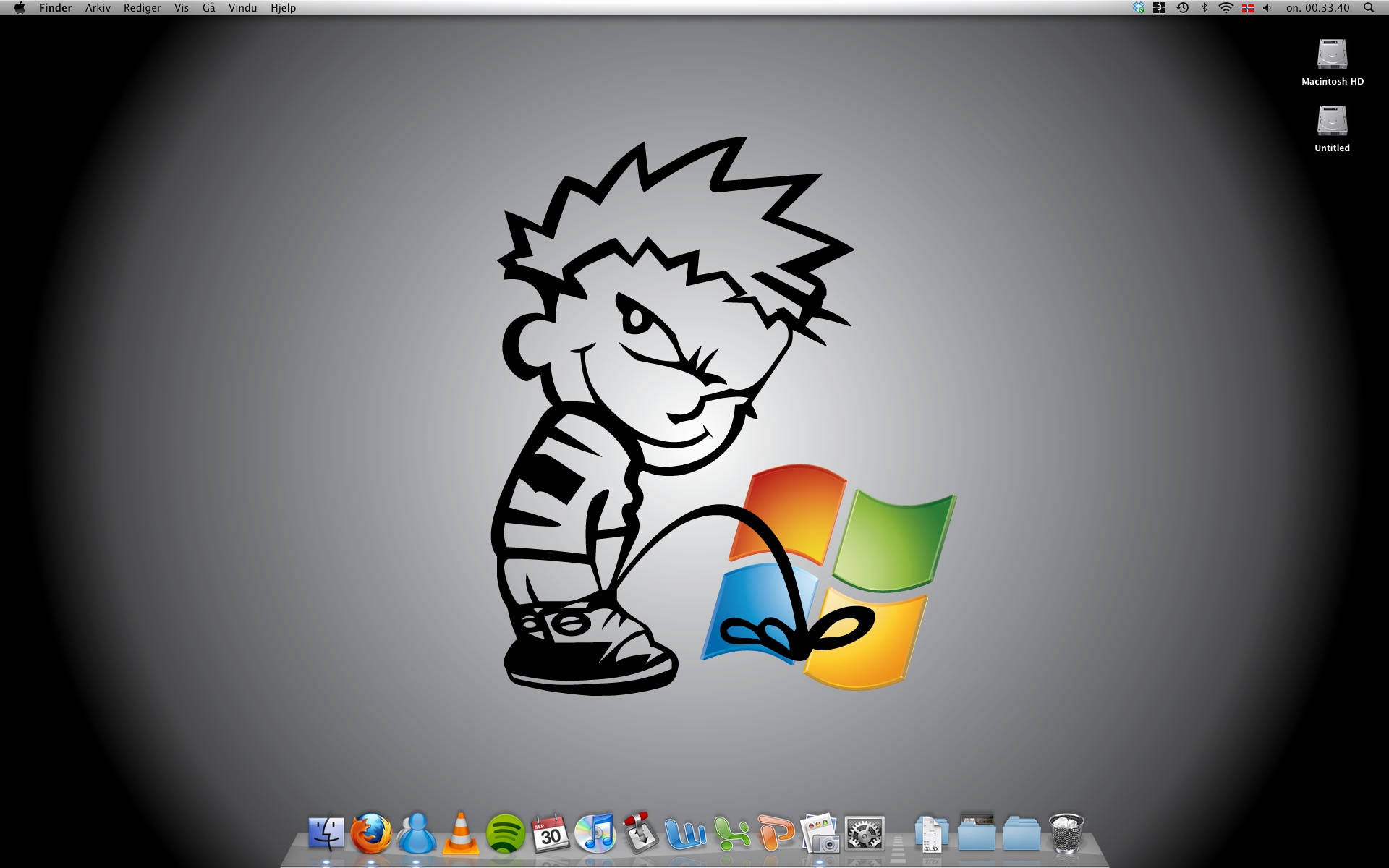Launch Microsoft Word from the Dock

685,835
